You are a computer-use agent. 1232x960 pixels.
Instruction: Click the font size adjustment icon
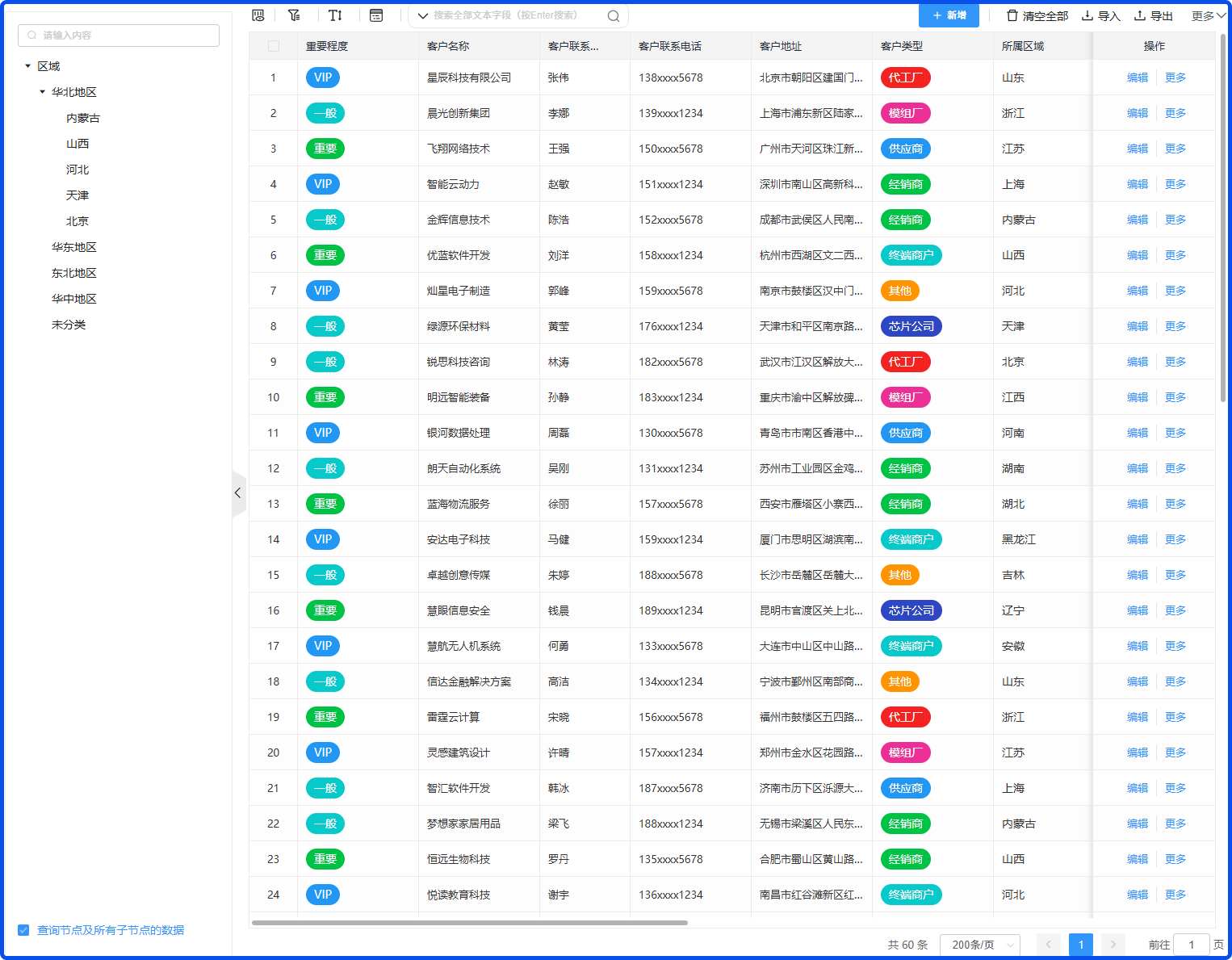pyautogui.click(x=335, y=15)
